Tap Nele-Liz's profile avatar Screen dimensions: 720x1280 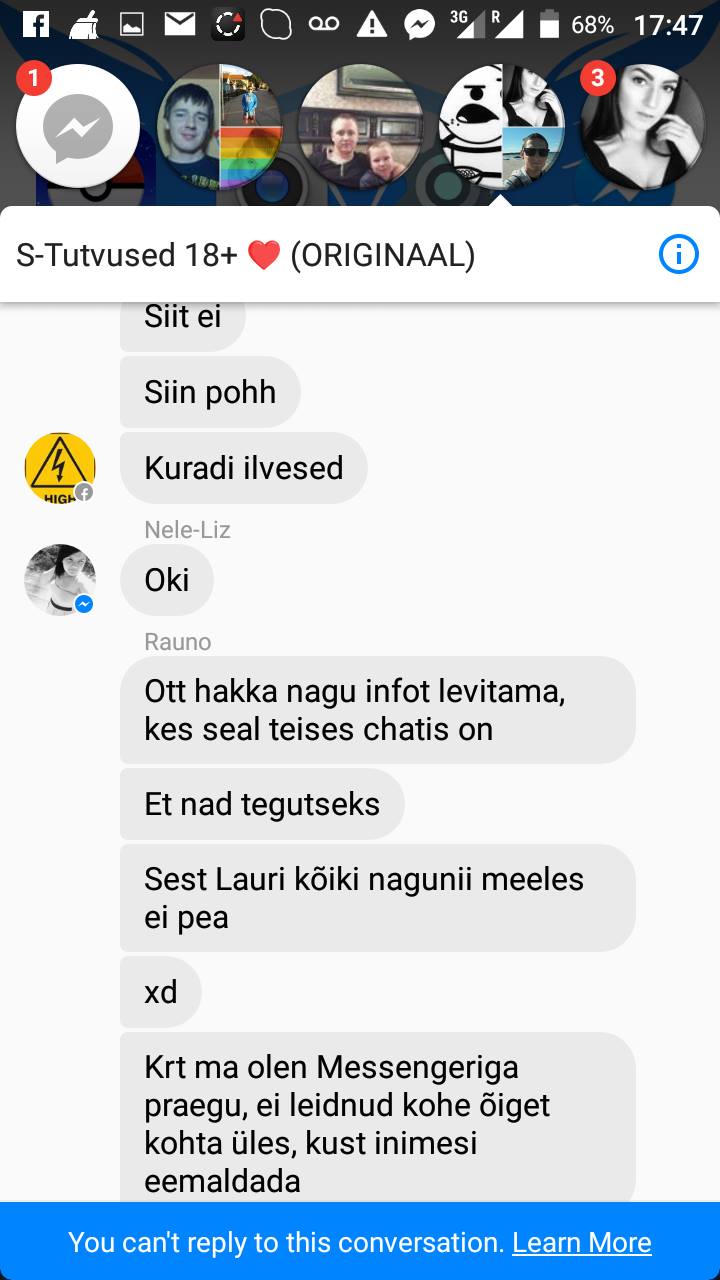tap(60, 580)
